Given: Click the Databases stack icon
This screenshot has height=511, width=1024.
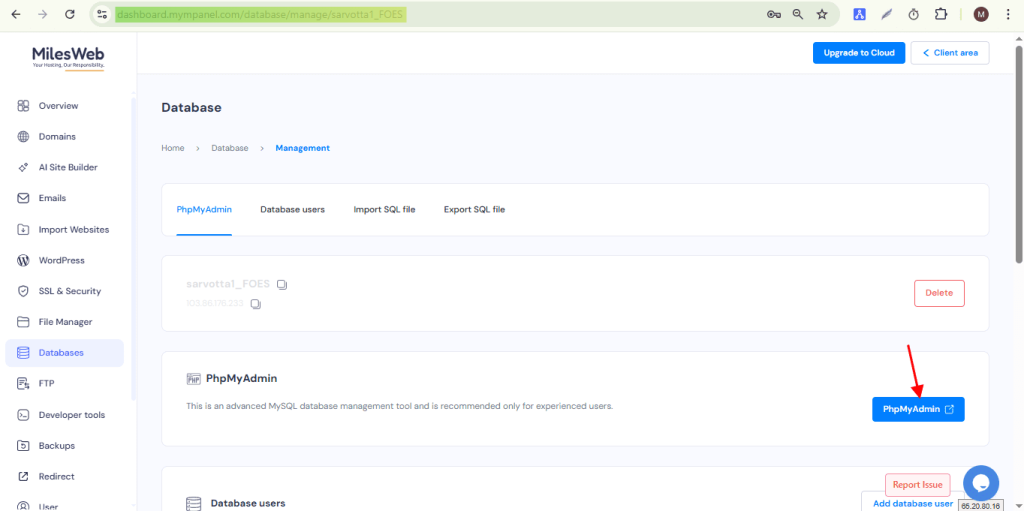Looking at the screenshot, I should click(x=24, y=353).
